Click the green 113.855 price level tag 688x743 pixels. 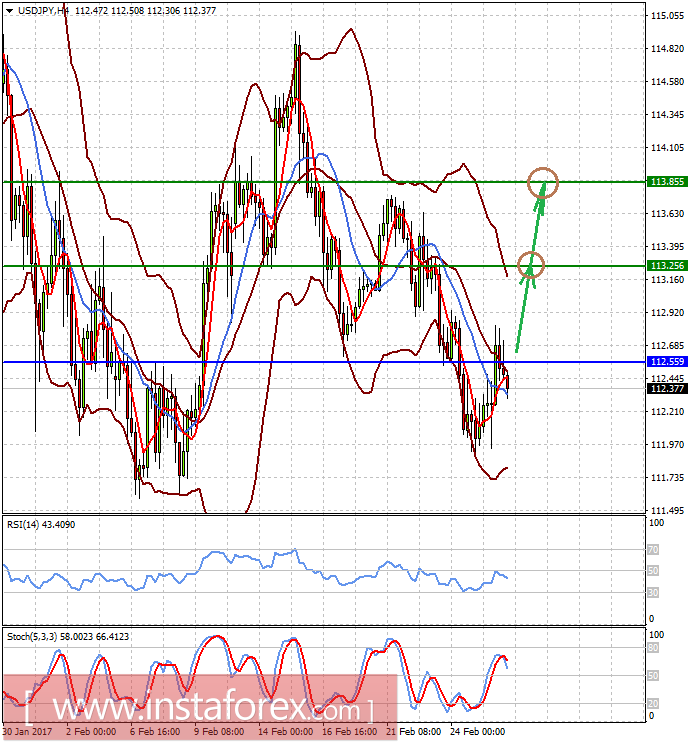tap(667, 182)
